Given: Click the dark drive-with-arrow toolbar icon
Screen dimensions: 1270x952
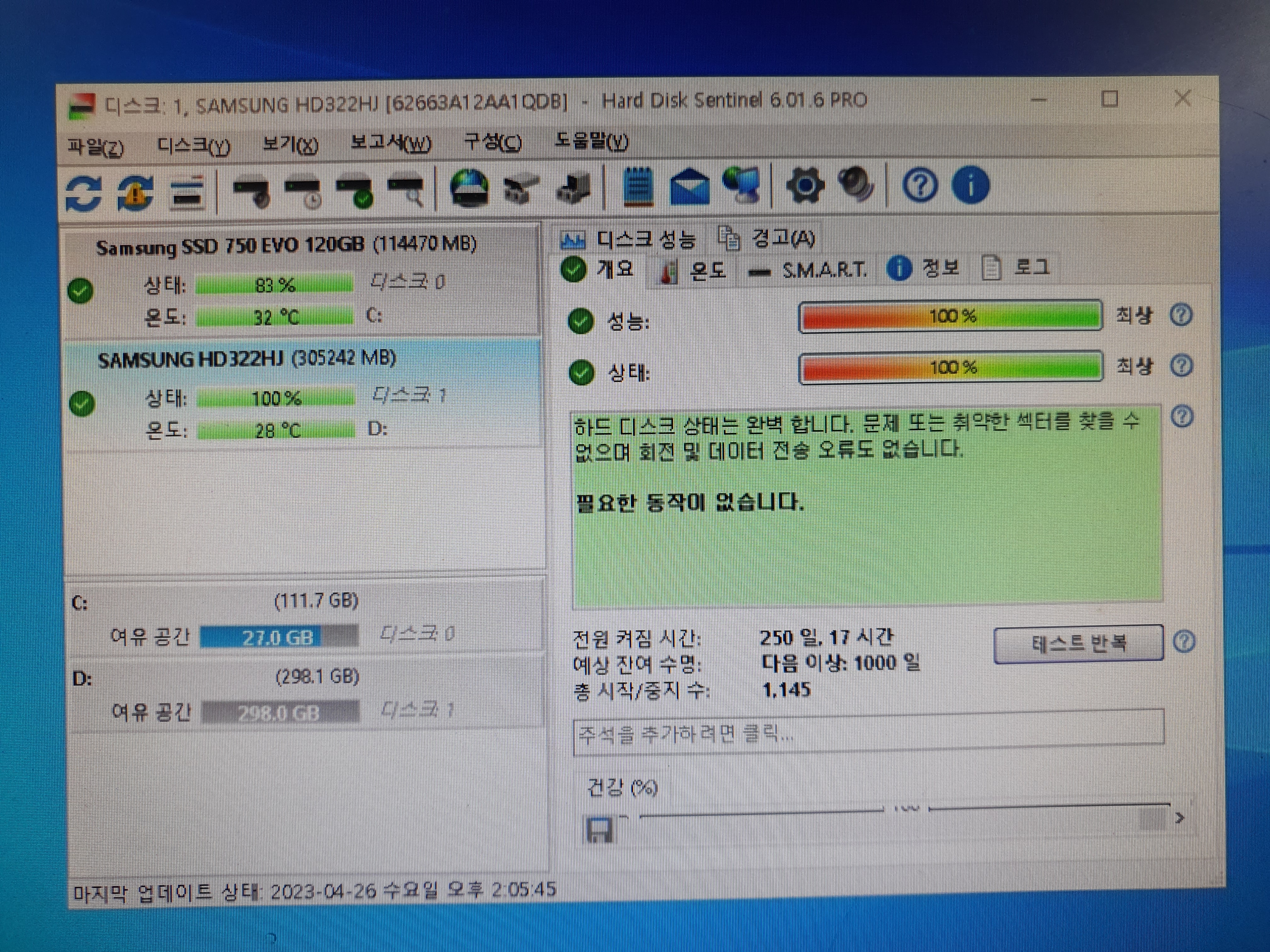Looking at the screenshot, I should pos(574,188).
